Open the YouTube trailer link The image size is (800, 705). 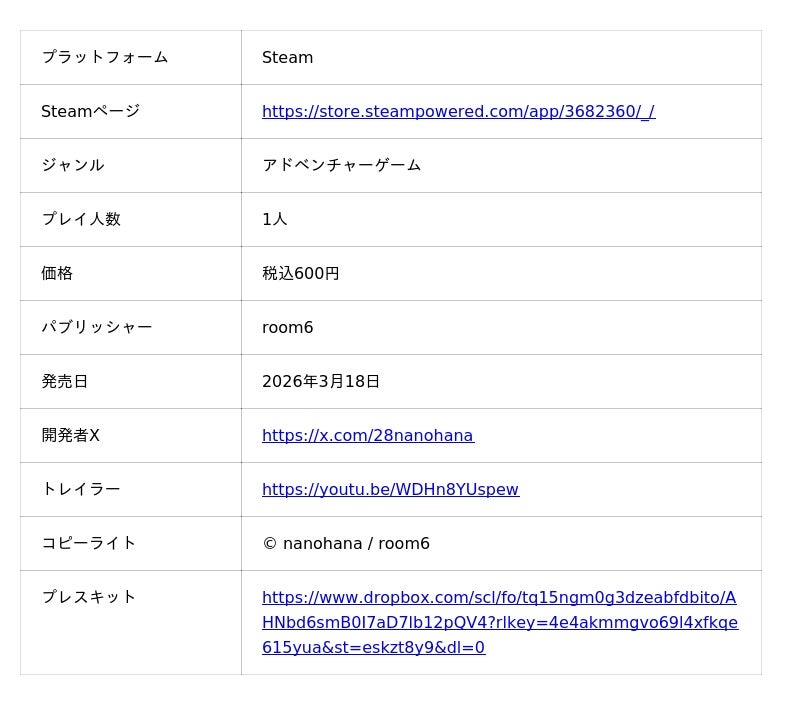[x=390, y=490]
